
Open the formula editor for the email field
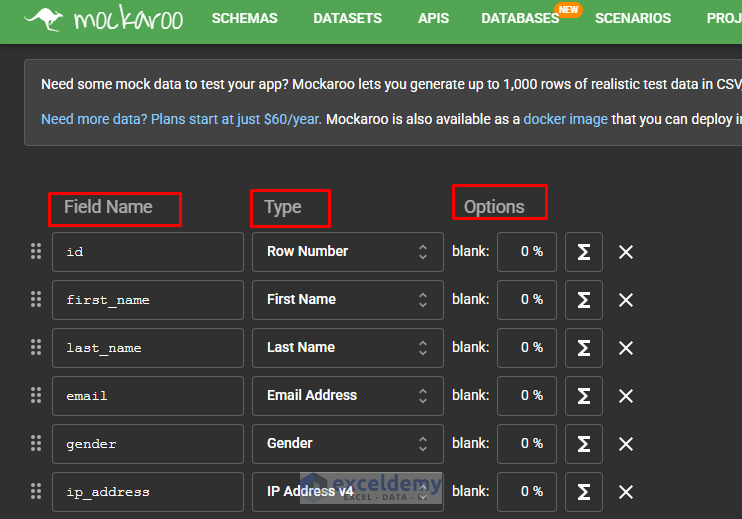pos(583,396)
